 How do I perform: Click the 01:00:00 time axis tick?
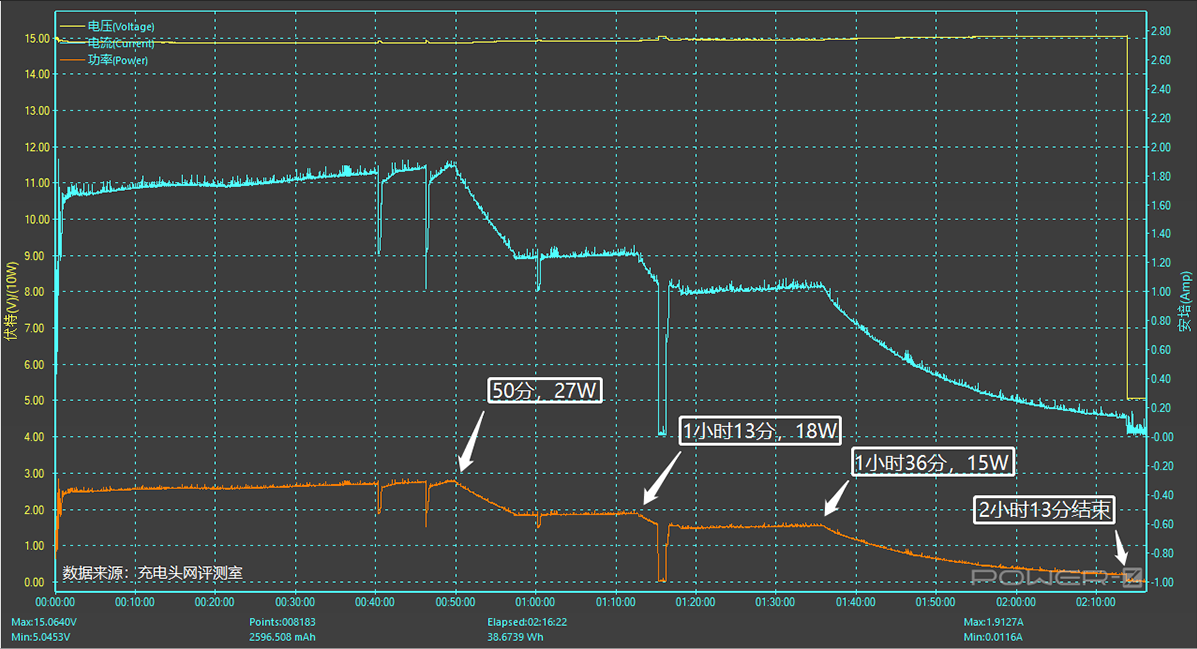(535, 602)
